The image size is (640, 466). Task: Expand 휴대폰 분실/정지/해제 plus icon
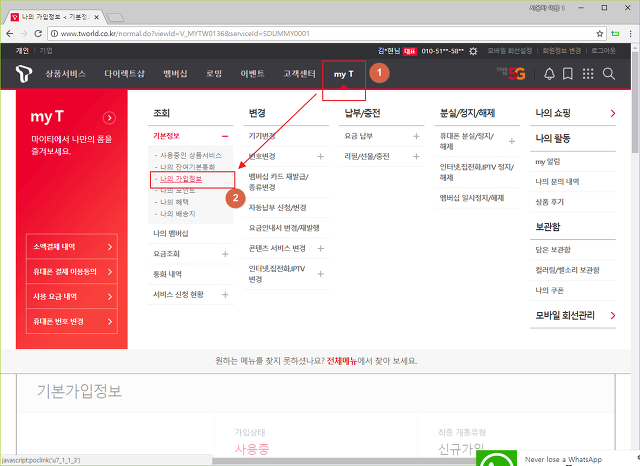512,141
